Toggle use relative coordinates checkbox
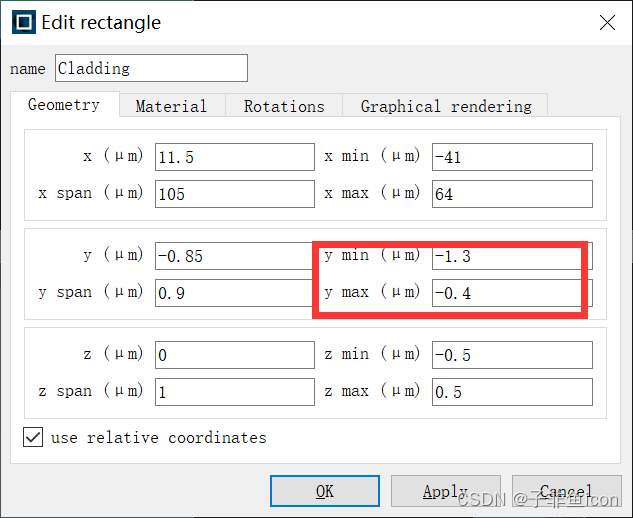Viewport: 633px width, 518px height. (x=33, y=437)
